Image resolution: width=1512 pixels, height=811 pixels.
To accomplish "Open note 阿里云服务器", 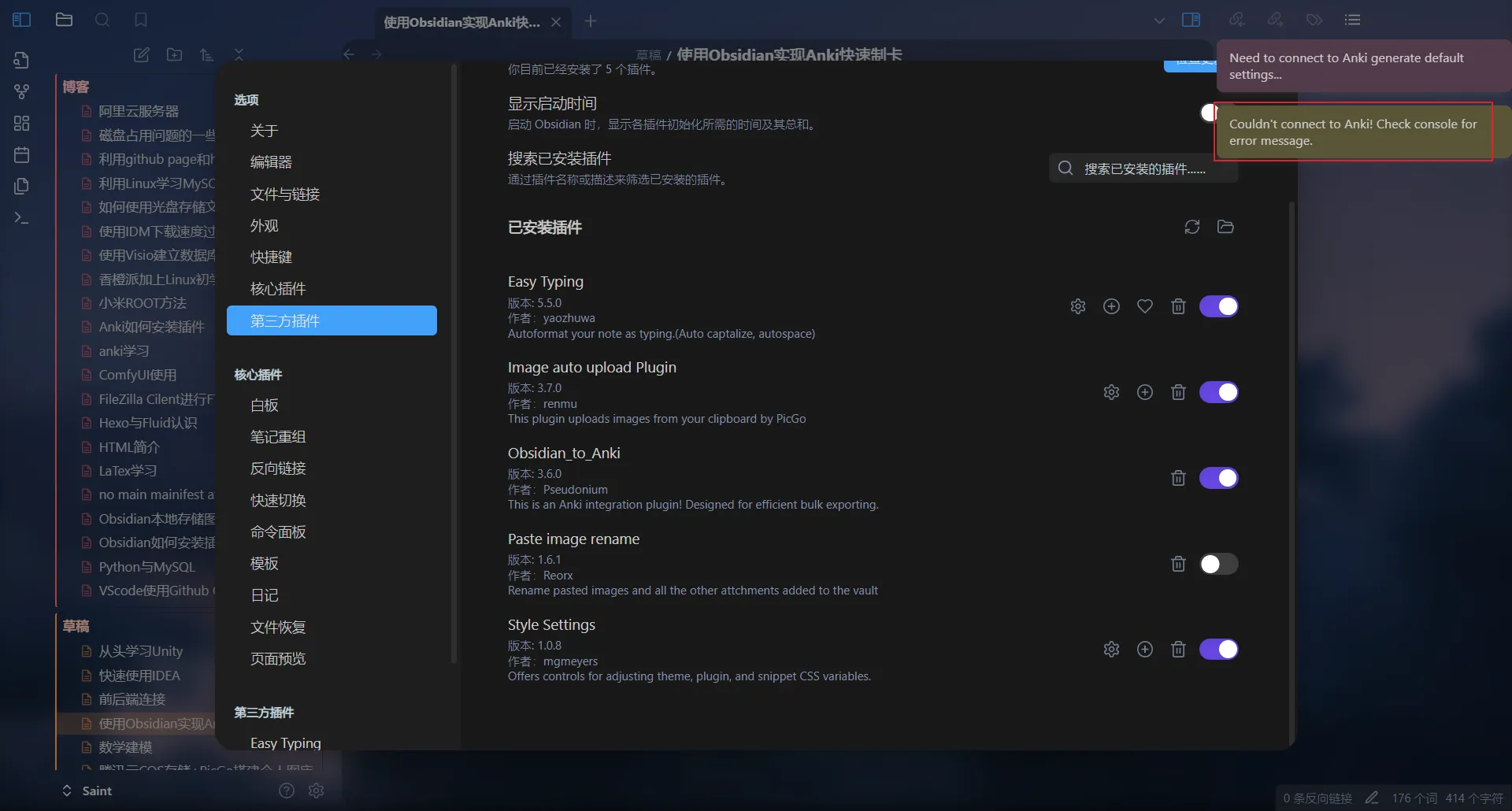I will tap(139, 111).
